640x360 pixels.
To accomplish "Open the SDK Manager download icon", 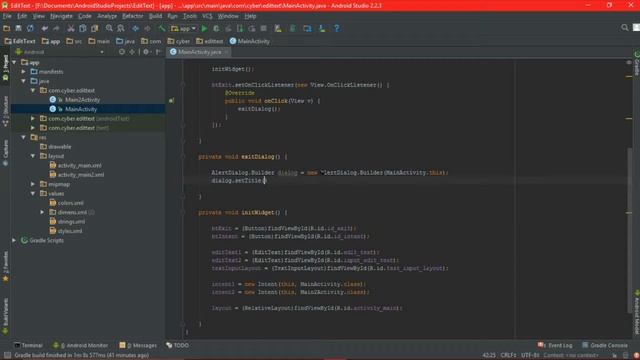I will [x=322, y=29].
